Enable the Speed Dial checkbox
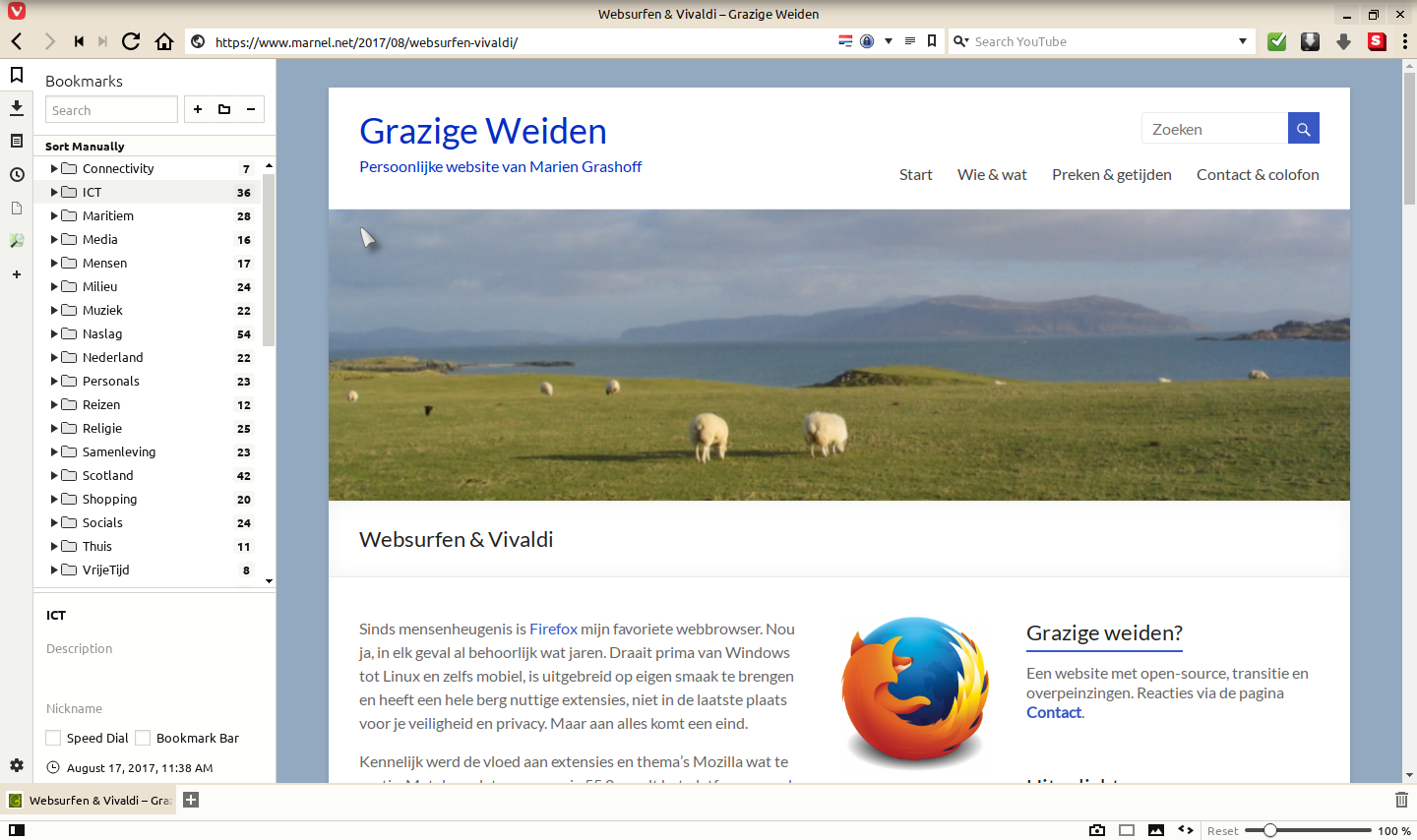The height and width of the screenshot is (840, 1417). pos(54,738)
